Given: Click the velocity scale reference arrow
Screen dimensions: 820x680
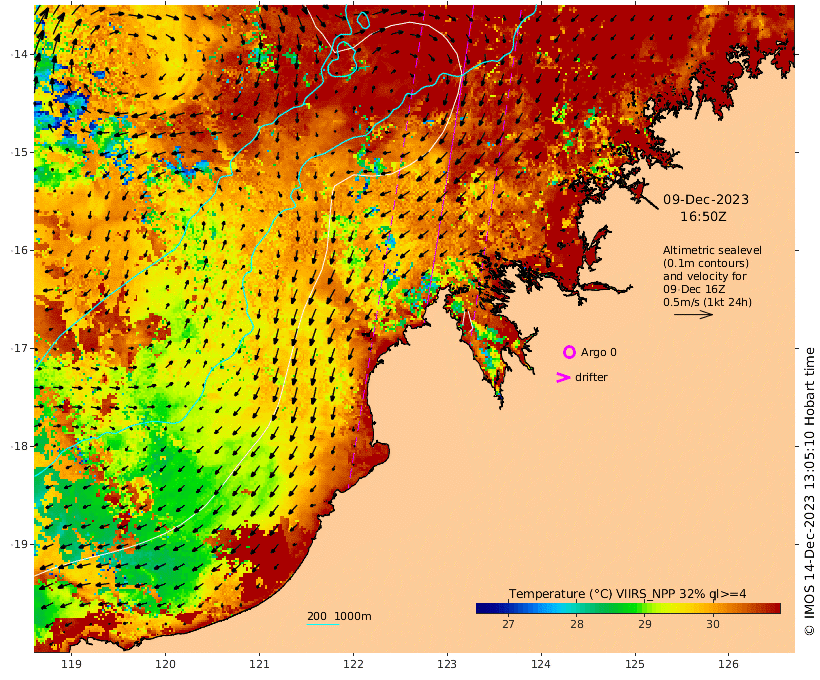Looking at the screenshot, I should click(x=693, y=314).
